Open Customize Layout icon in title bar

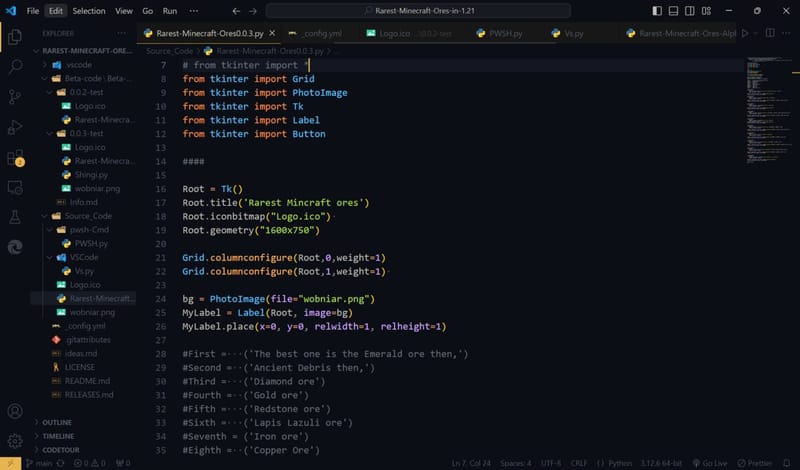(706, 11)
